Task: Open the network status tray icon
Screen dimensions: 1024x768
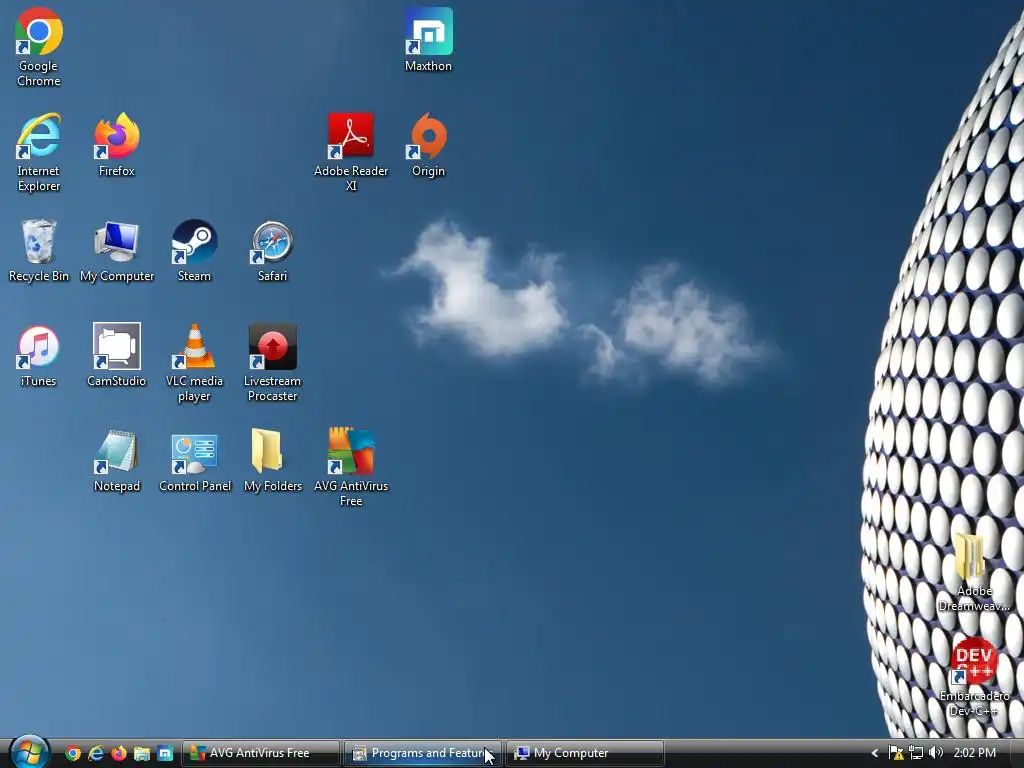Action: (916, 753)
